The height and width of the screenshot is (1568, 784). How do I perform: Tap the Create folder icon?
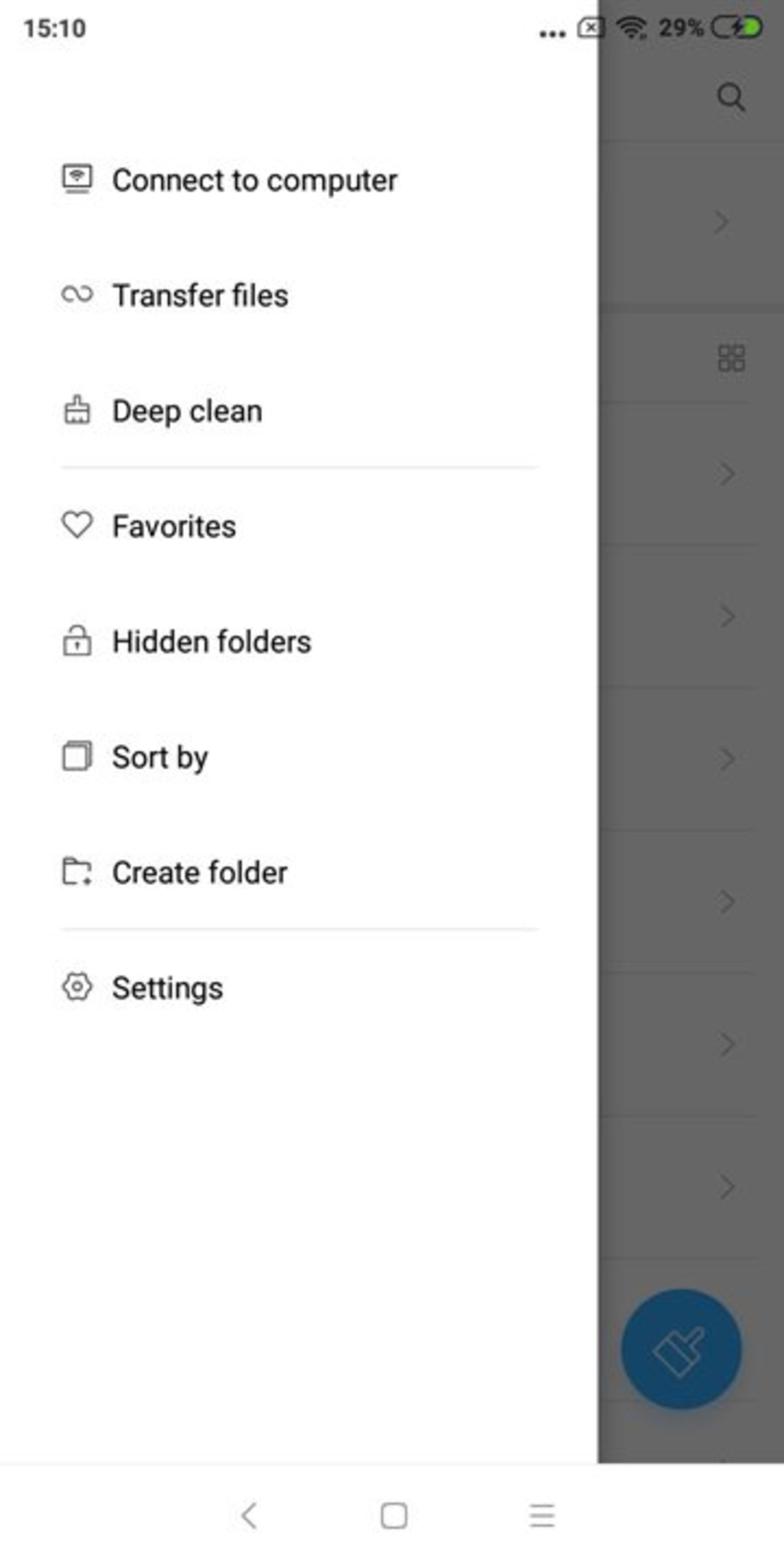(x=77, y=872)
